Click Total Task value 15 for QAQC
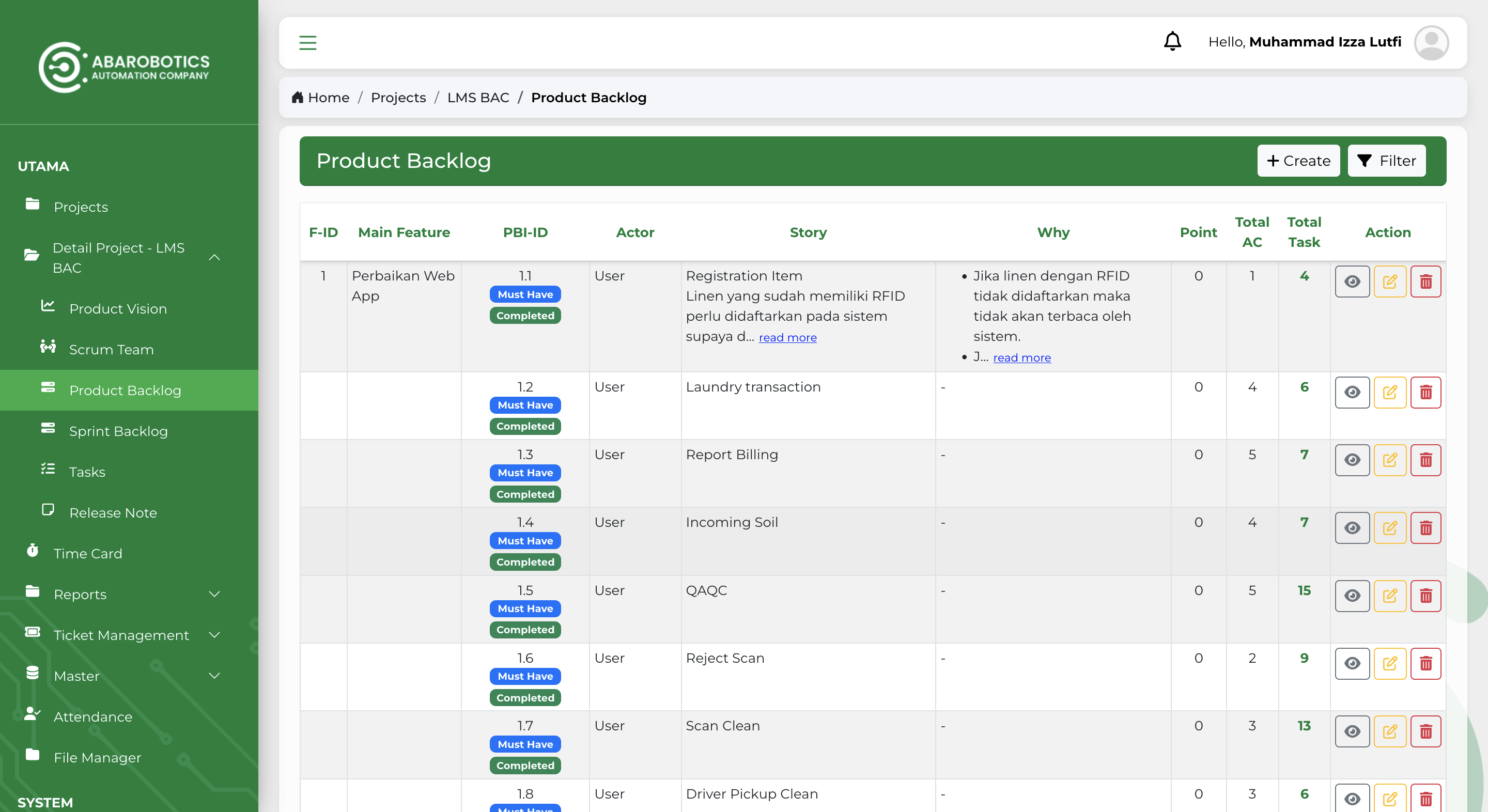1488x812 pixels. click(x=1304, y=591)
